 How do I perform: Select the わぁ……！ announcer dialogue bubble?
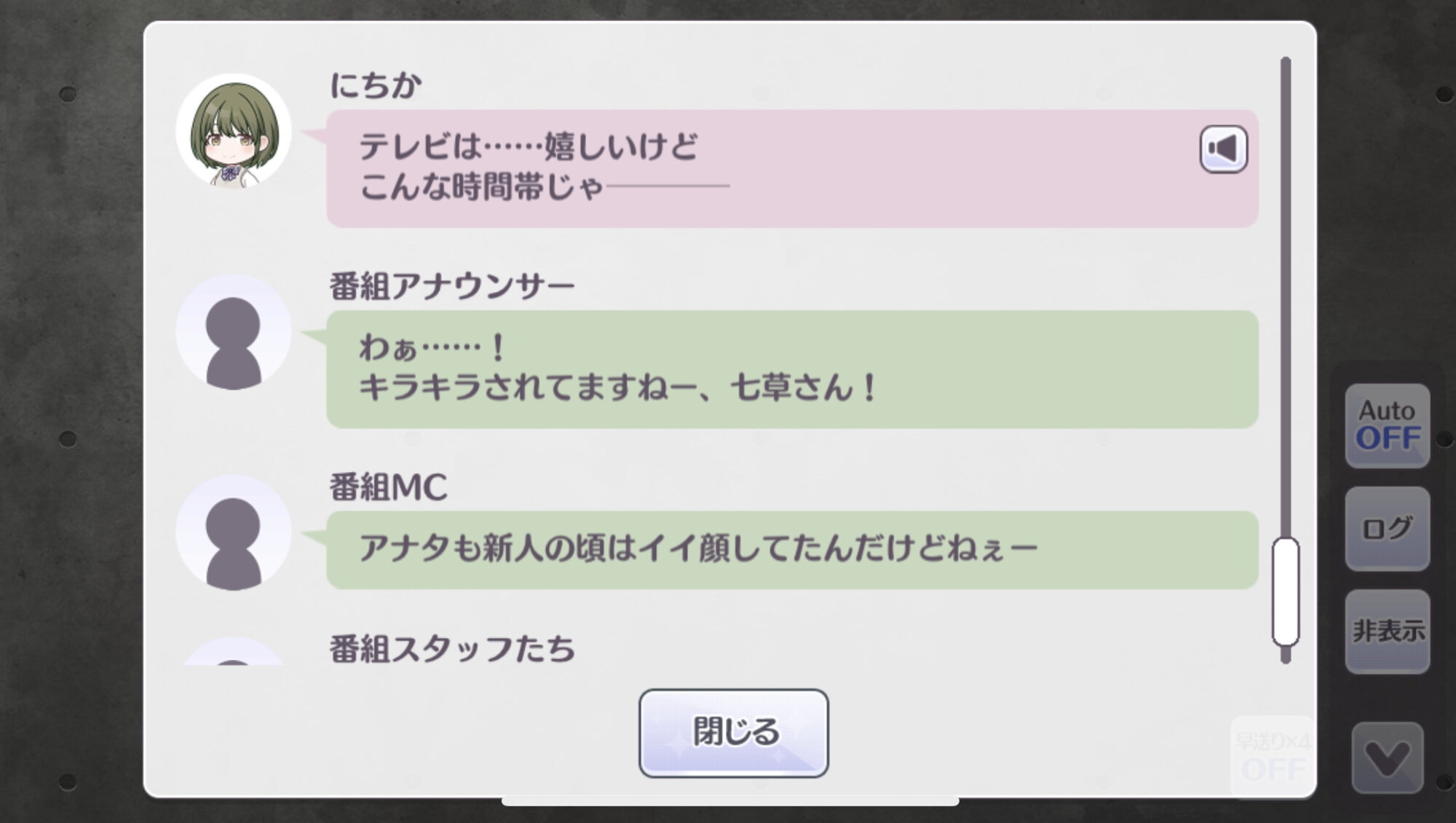pyautogui.click(x=792, y=369)
